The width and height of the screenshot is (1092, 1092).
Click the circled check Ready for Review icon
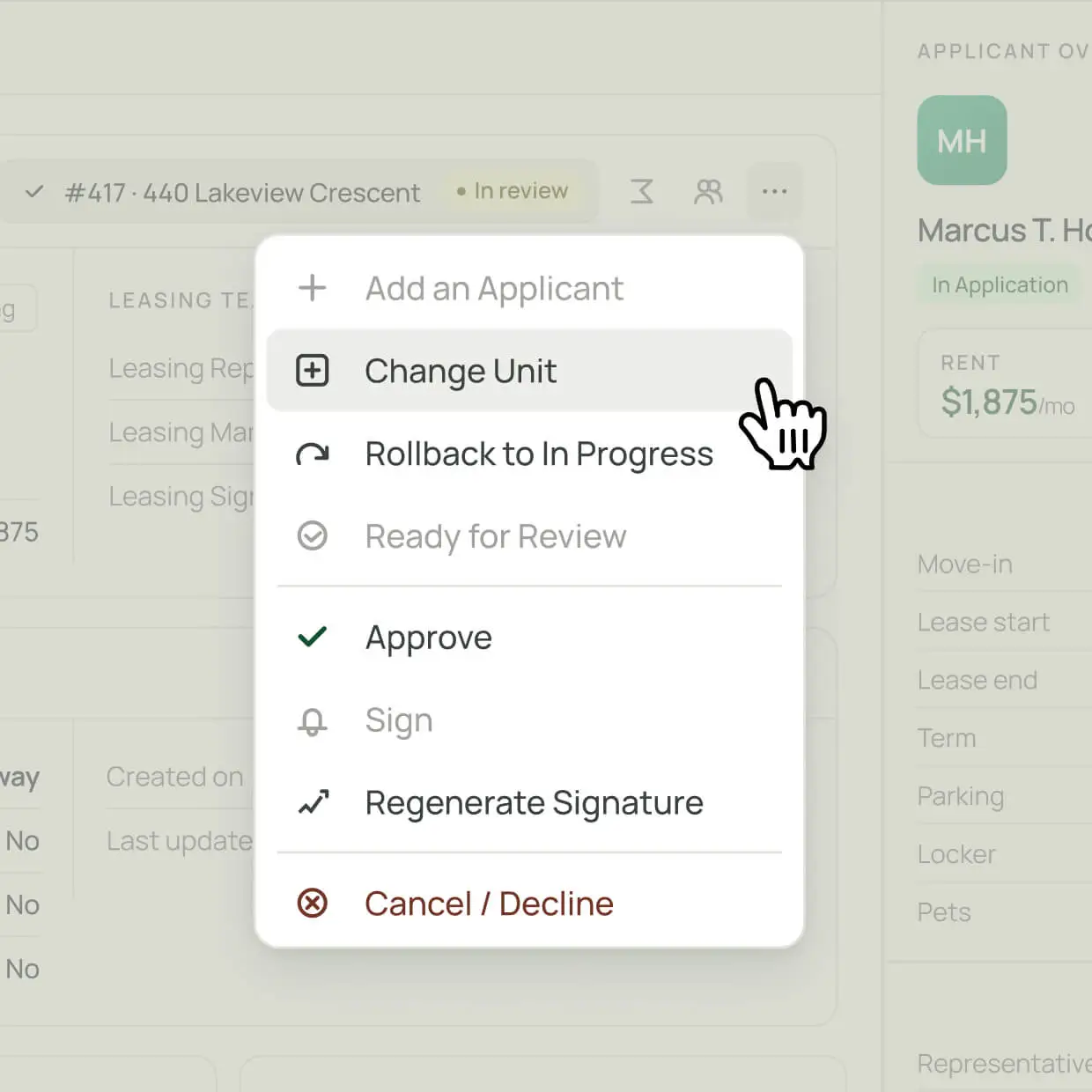coord(312,535)
